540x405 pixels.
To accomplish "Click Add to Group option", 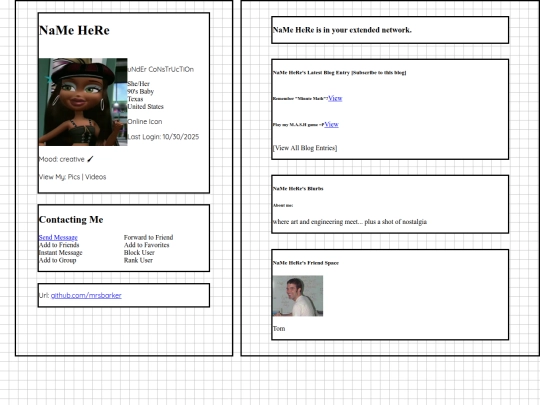I will [x=58, y=260].
